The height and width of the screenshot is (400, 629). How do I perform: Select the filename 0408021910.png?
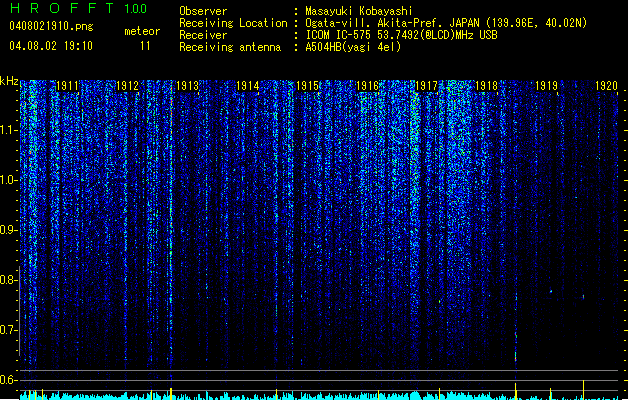click(x=51, y=27)
